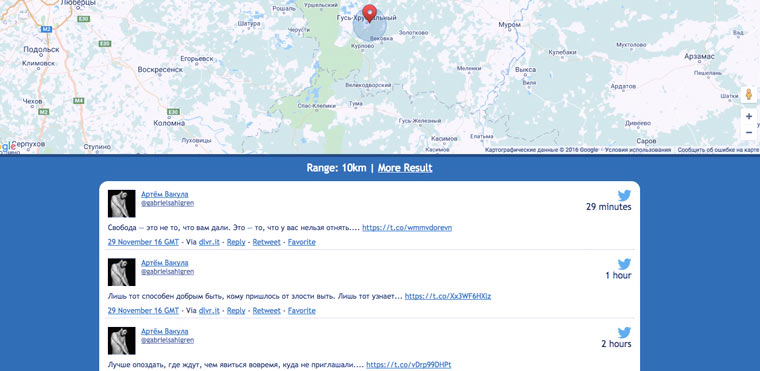Viewport: 760px width, 371px height.
Task: Click Twitter bird icon on 2 hours tweet
Action: coord(624,332)
